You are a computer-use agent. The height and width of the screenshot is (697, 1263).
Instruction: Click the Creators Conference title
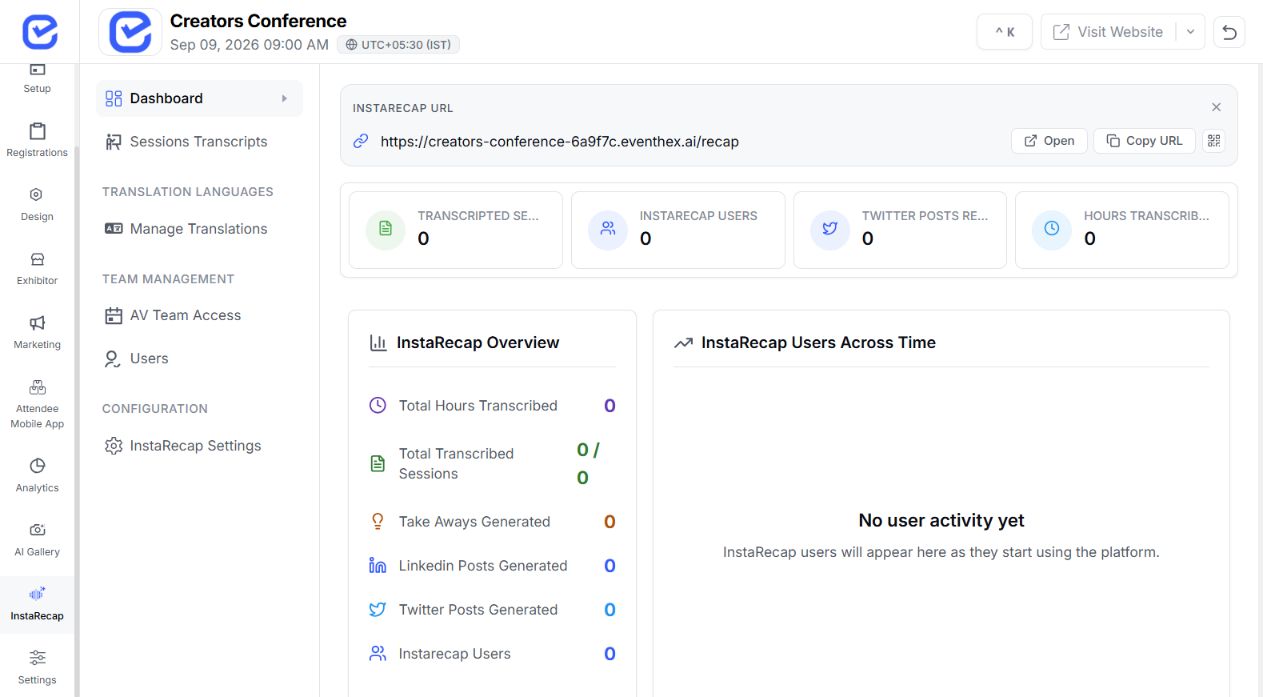click(x=258, y=21)
